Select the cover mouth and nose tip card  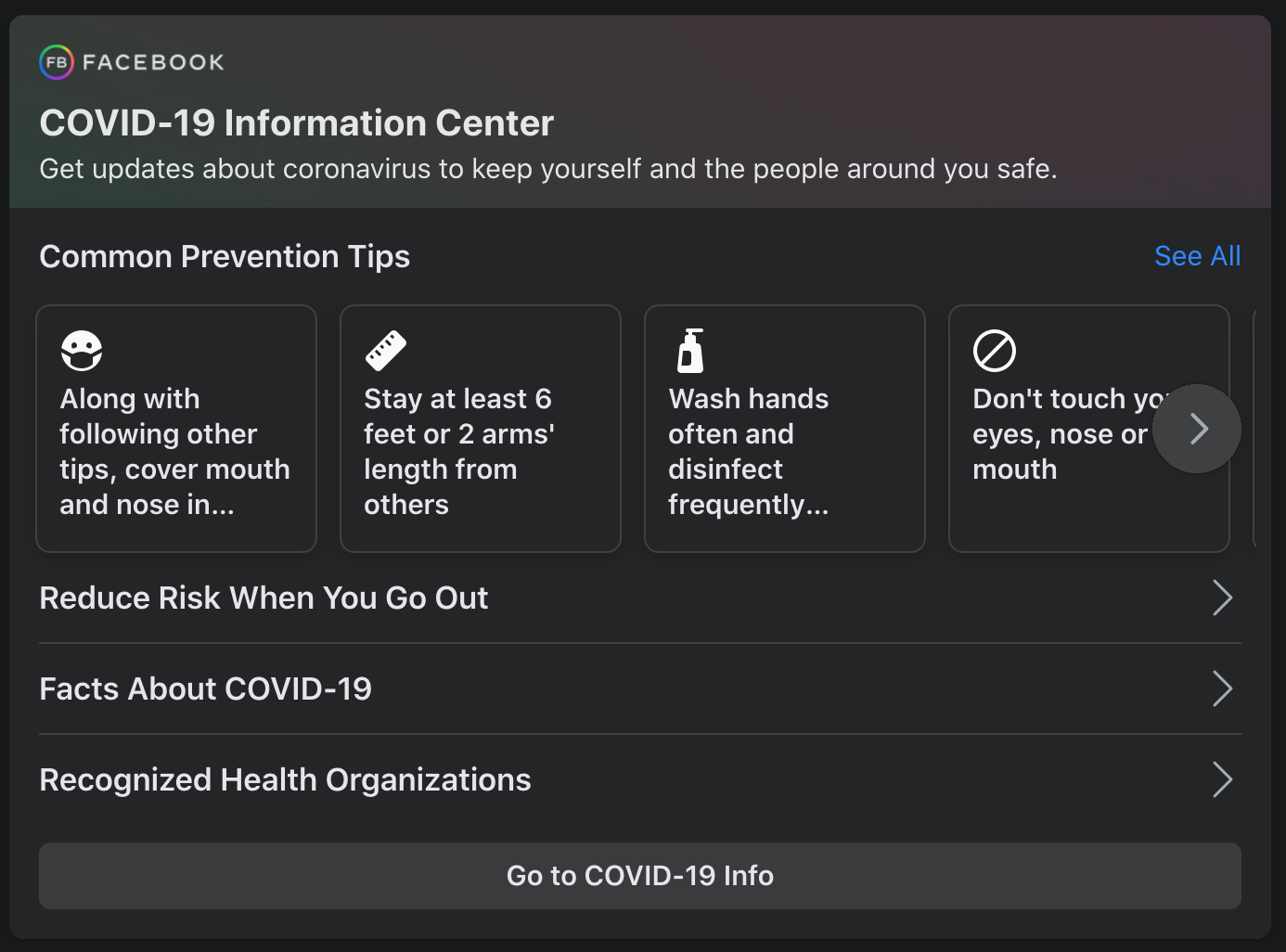pos(175,429)
